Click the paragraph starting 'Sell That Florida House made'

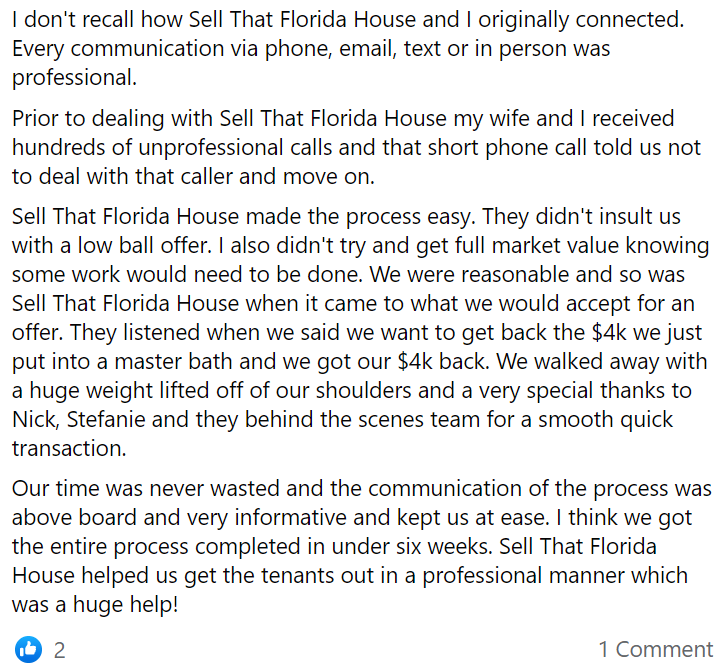click(x=360, y=332)
